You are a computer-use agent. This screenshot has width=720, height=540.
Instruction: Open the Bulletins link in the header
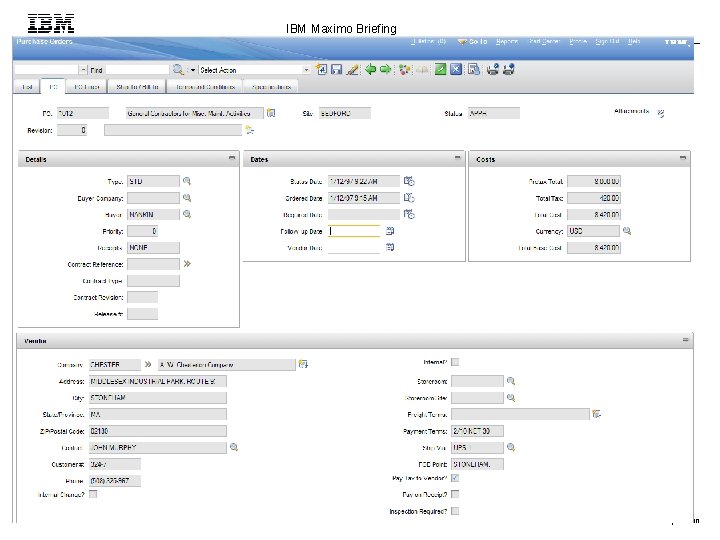coord(428,41)
